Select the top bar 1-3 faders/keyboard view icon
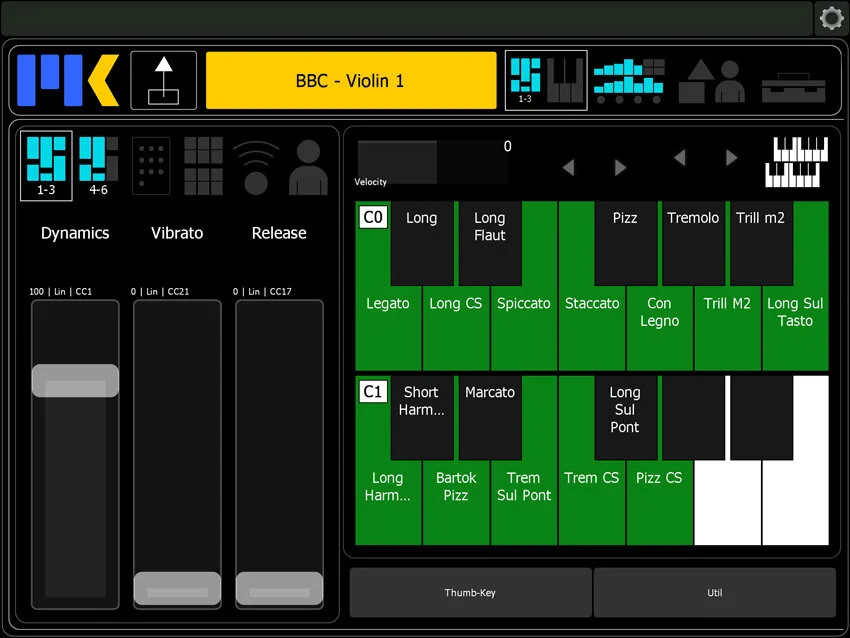The height and width of the screenshot is (638, 850). click(x=546, y=80)
